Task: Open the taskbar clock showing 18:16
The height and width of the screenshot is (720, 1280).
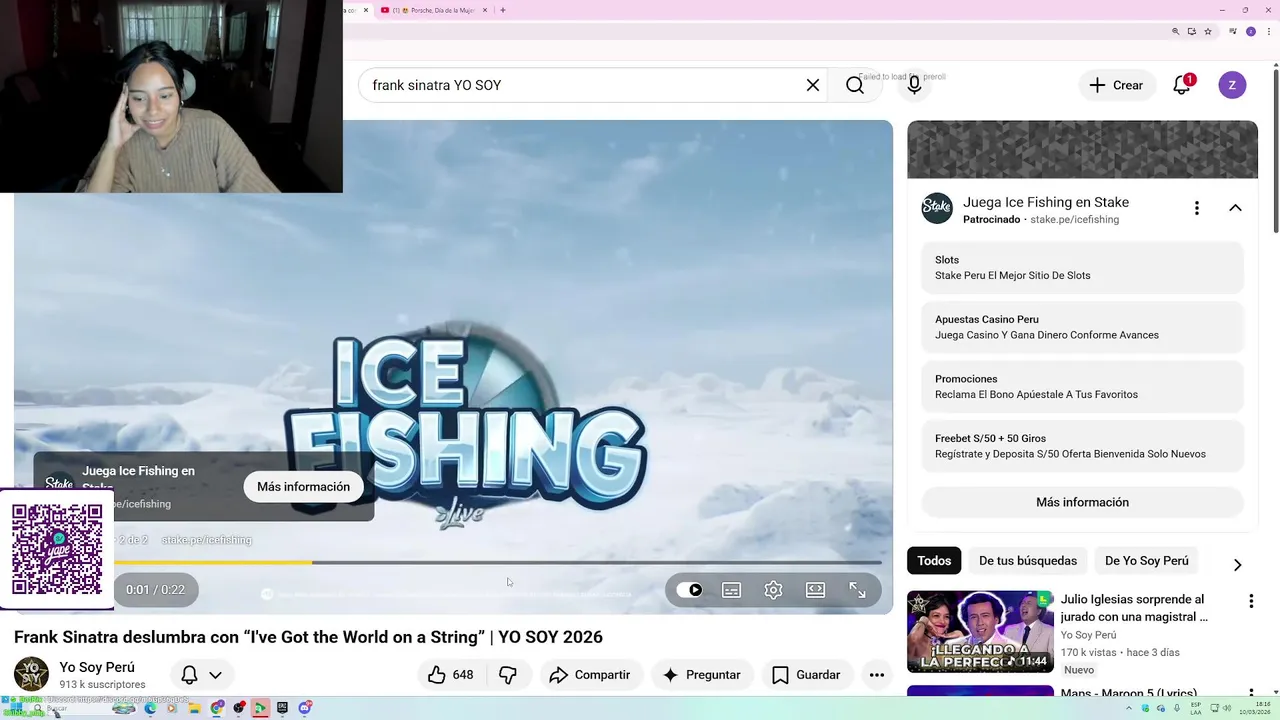Action: (x=1255, y=709)
